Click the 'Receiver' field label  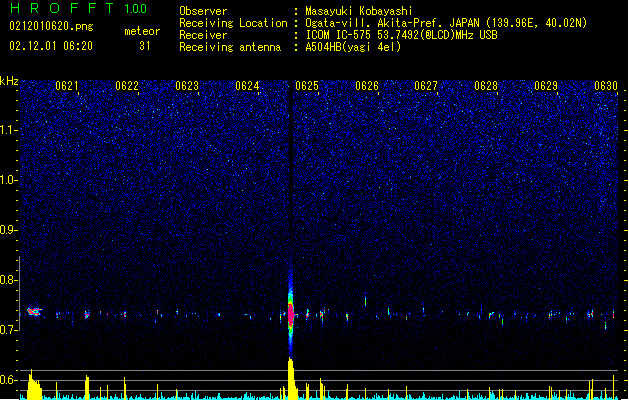click(203, 35)
